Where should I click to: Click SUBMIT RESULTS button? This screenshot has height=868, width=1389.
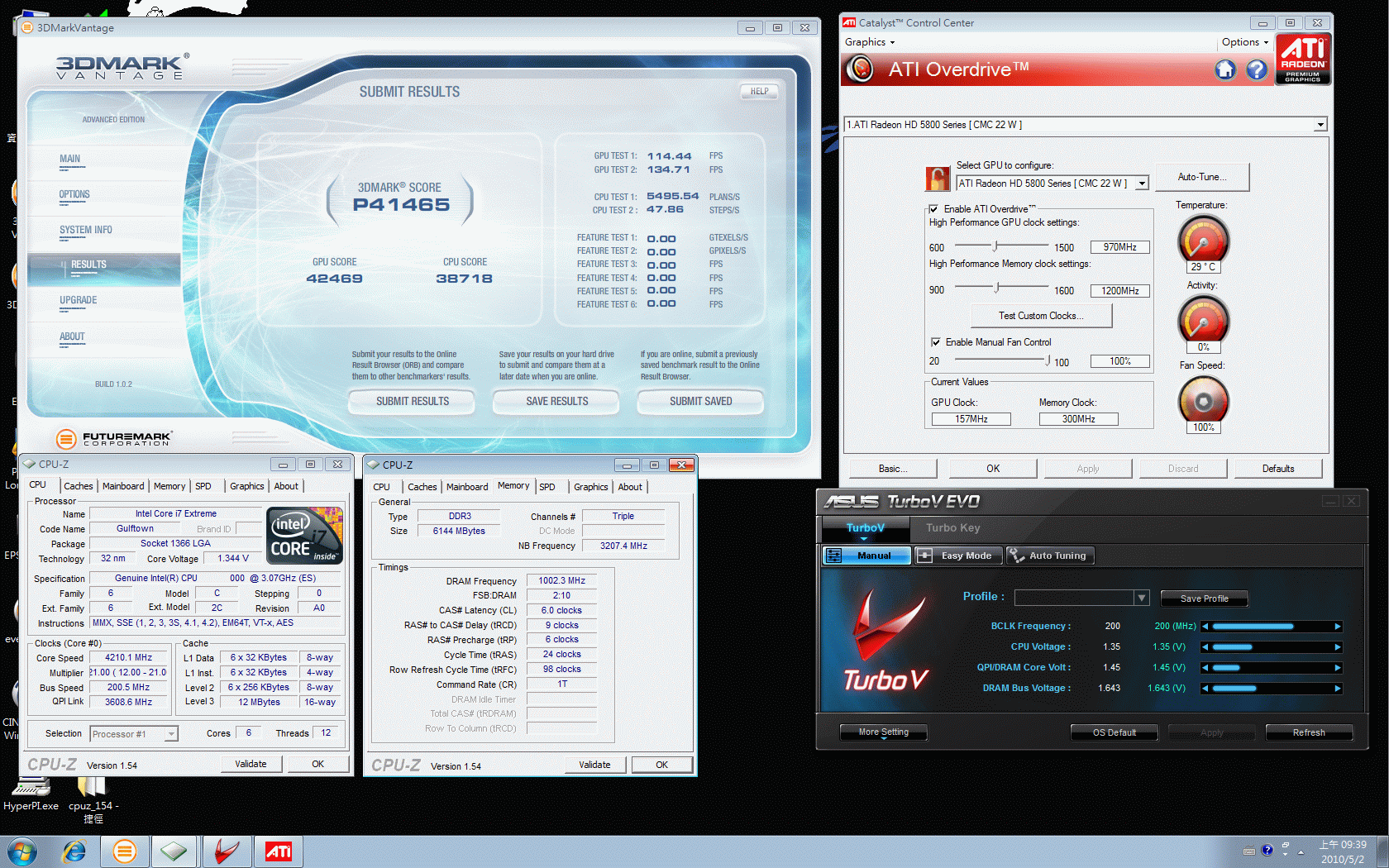413,402
